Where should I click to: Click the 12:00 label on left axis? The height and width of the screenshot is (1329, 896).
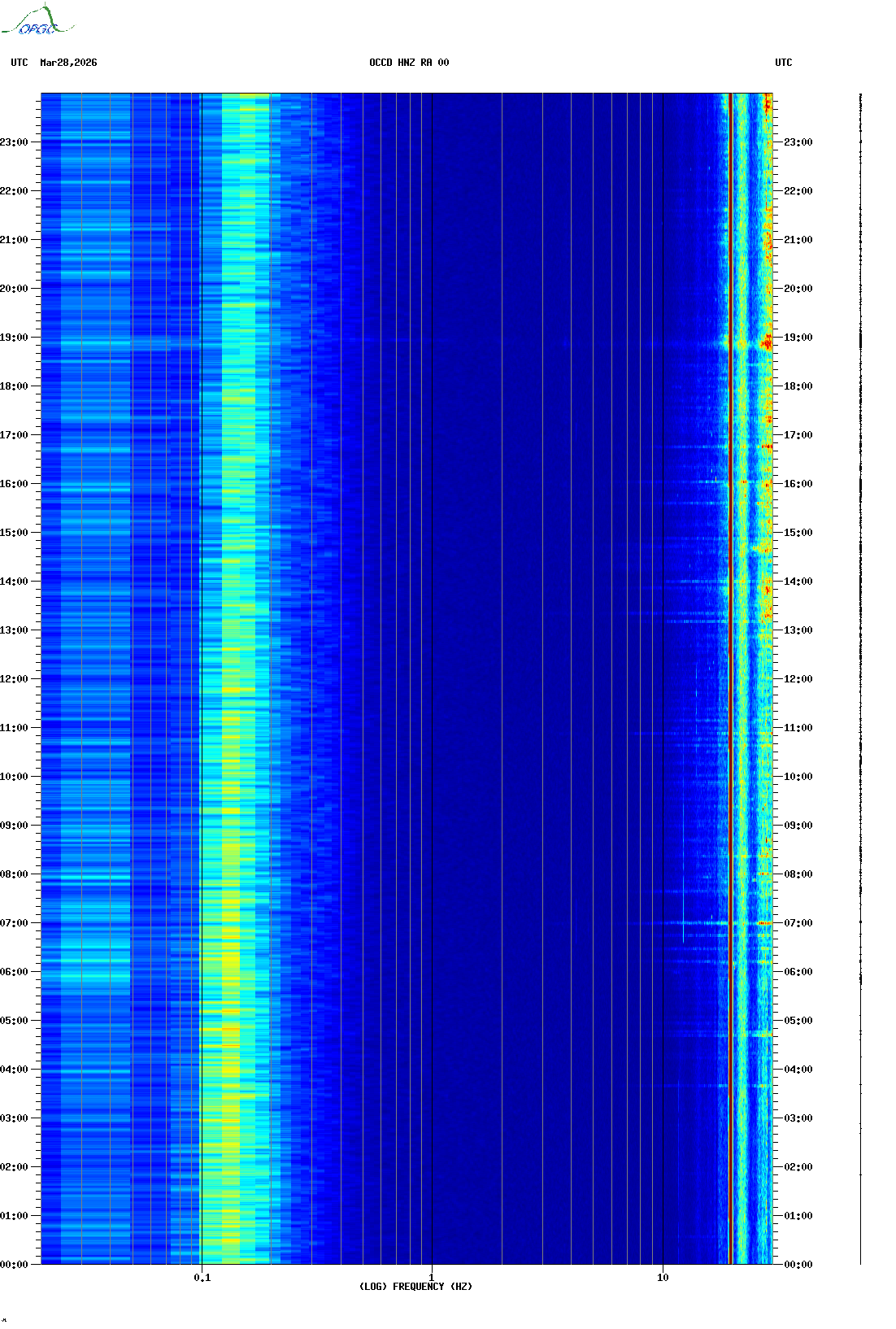(x=14, y=679)
